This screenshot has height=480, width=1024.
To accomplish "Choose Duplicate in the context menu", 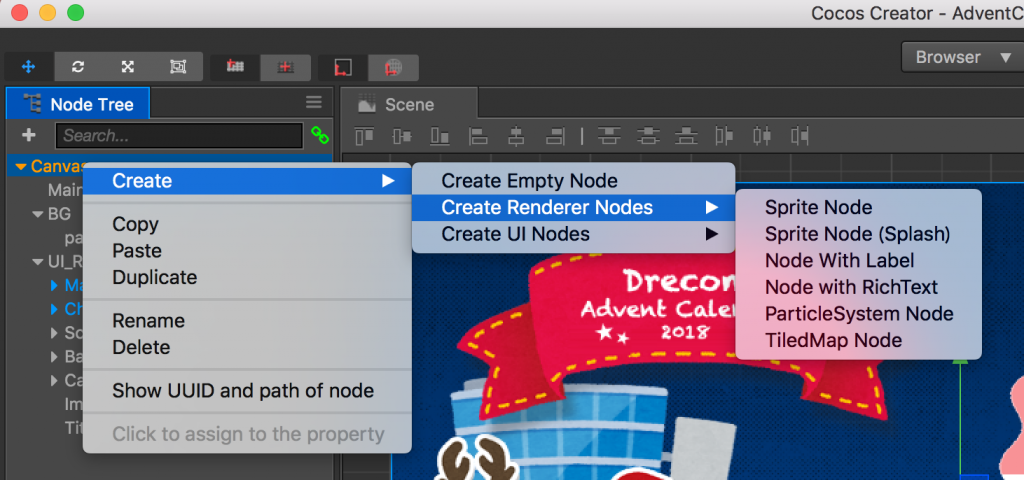I will (154, 277).
